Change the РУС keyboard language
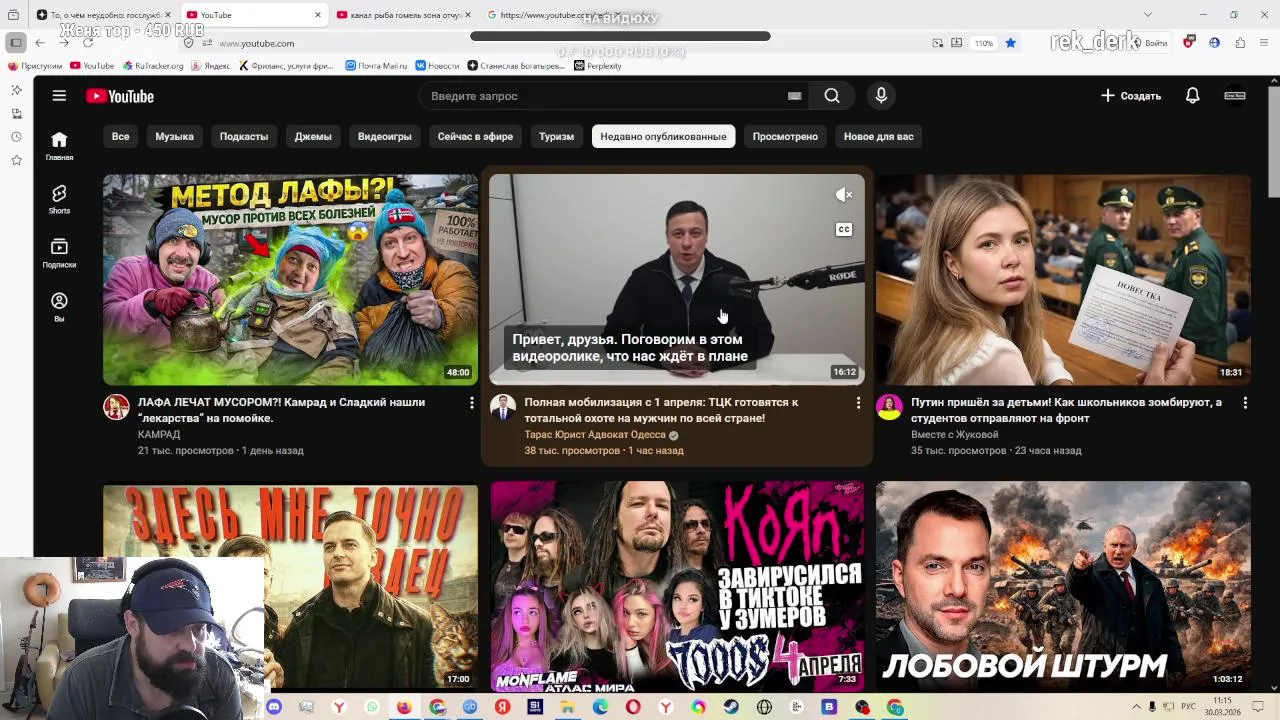Viewport: 1280px width, 720px height. (x=1188, y=707)
